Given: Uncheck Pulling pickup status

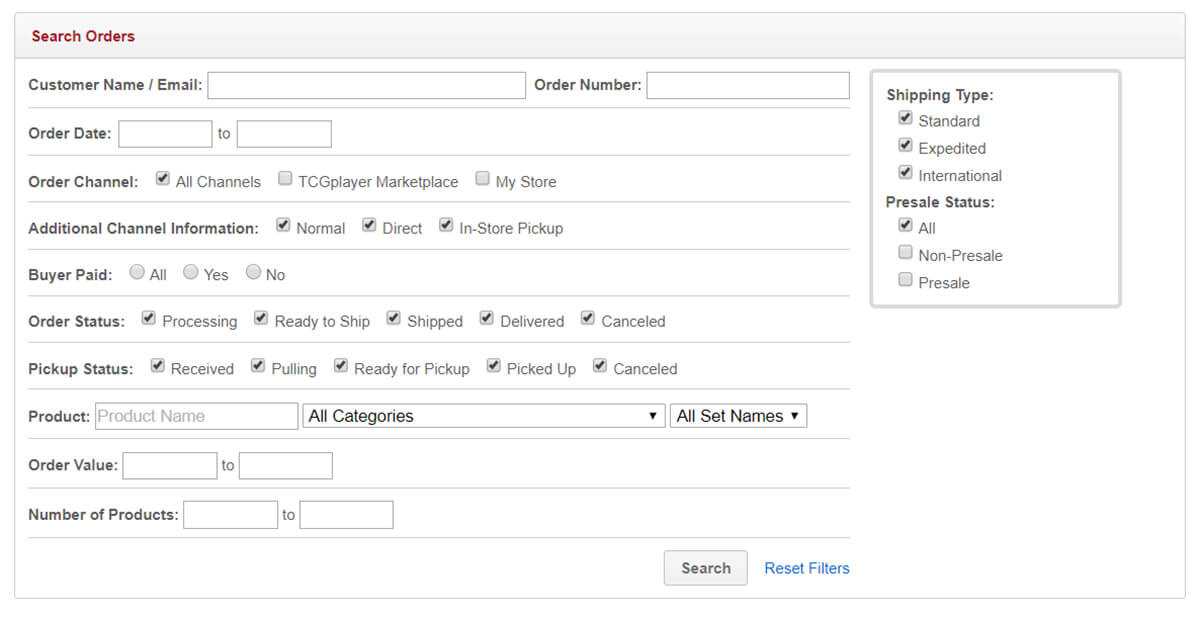Looking at the screenshot, I should pos(258,366).
